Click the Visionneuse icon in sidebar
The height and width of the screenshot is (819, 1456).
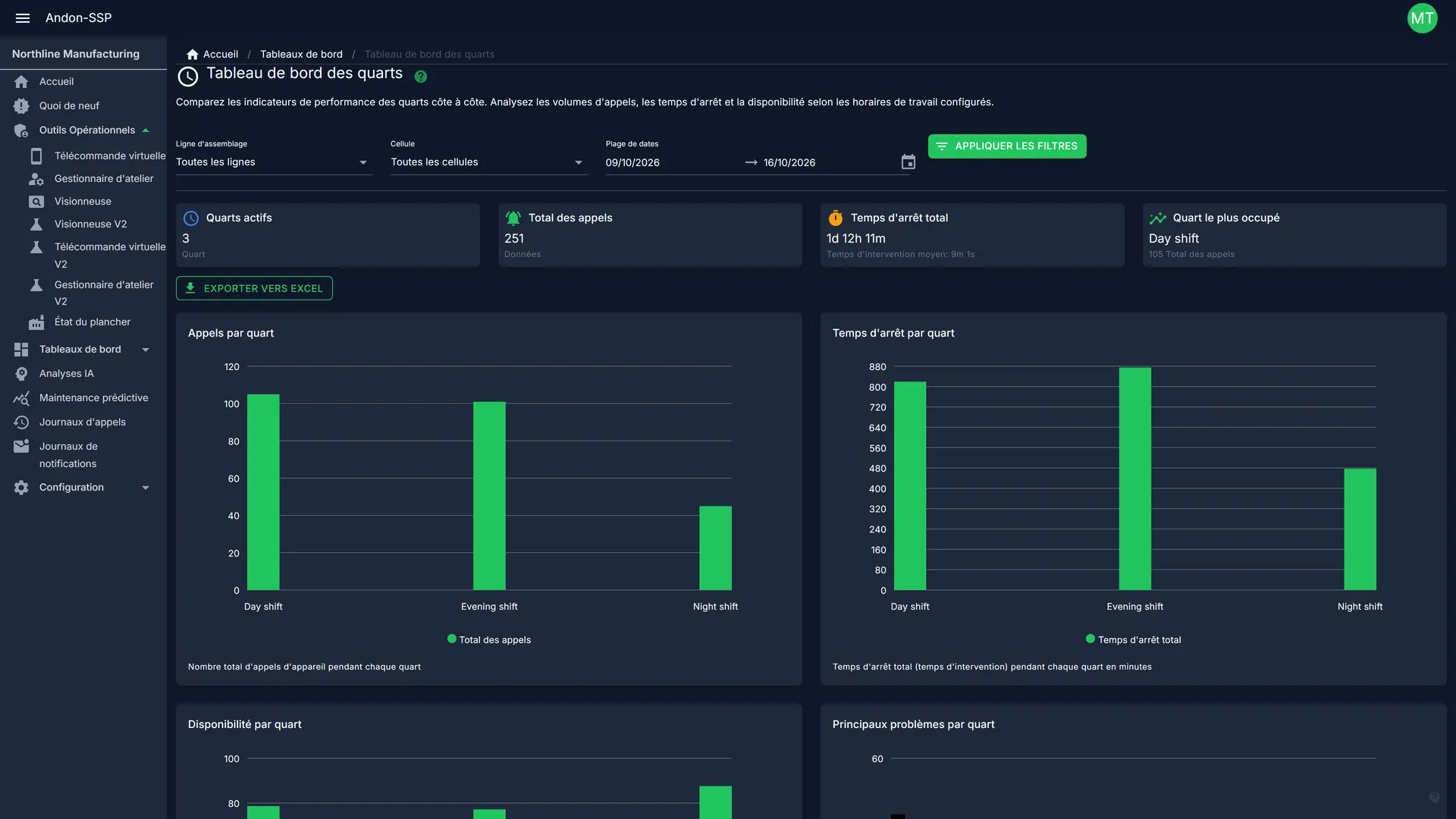coord(36,201)
